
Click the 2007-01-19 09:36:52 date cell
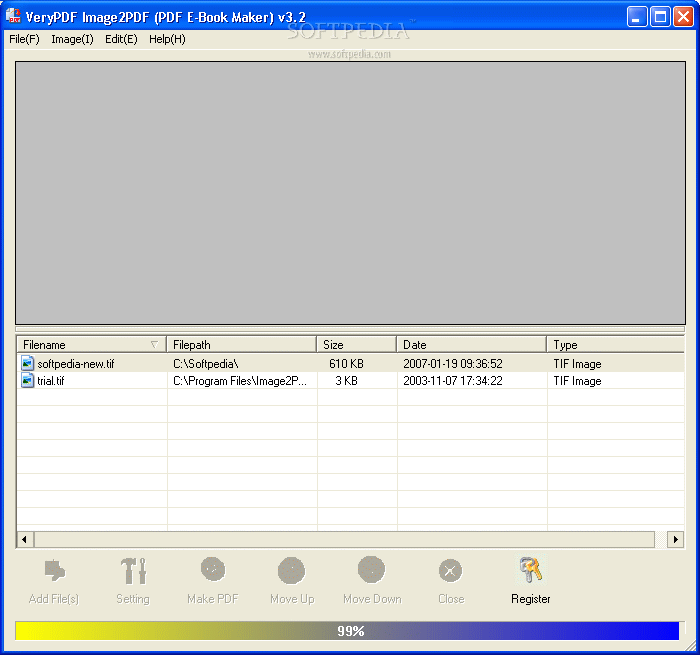pos(453,364)
